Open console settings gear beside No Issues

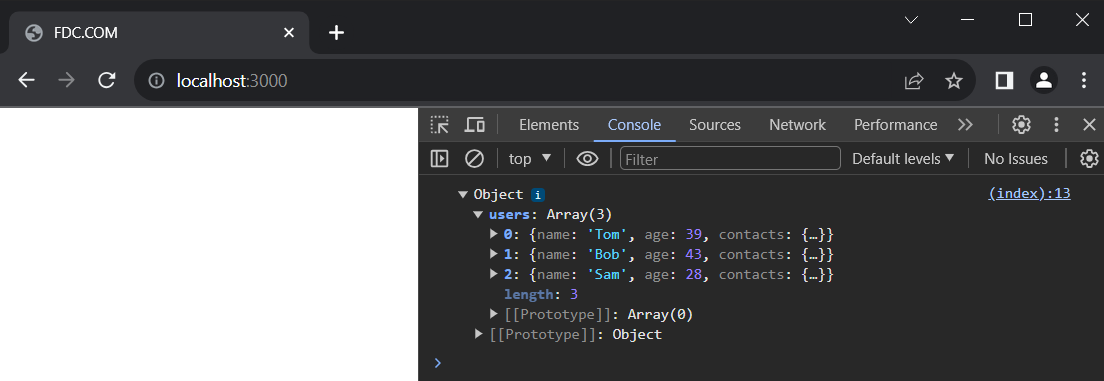(x=1089, y=158)
